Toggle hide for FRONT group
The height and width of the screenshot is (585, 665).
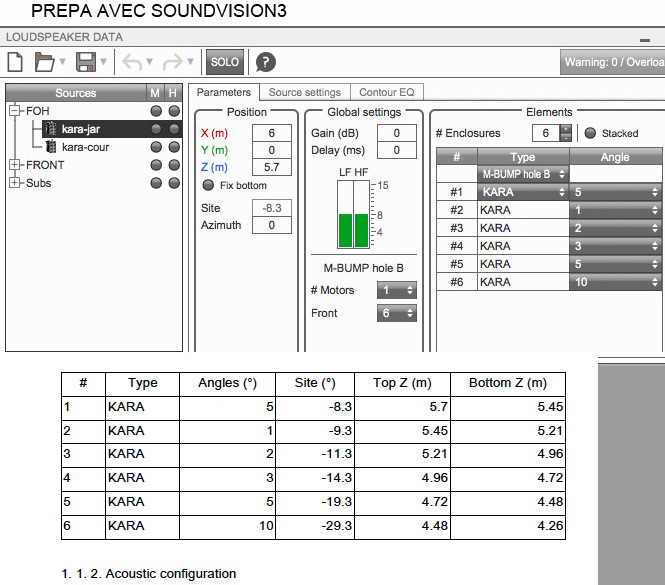coord(174,165)
